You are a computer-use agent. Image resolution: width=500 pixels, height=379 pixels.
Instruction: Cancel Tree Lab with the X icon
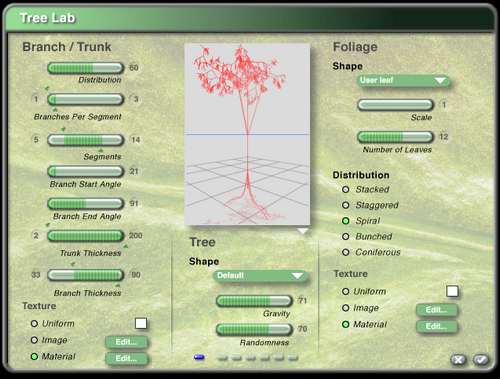(x=458, y=360)
